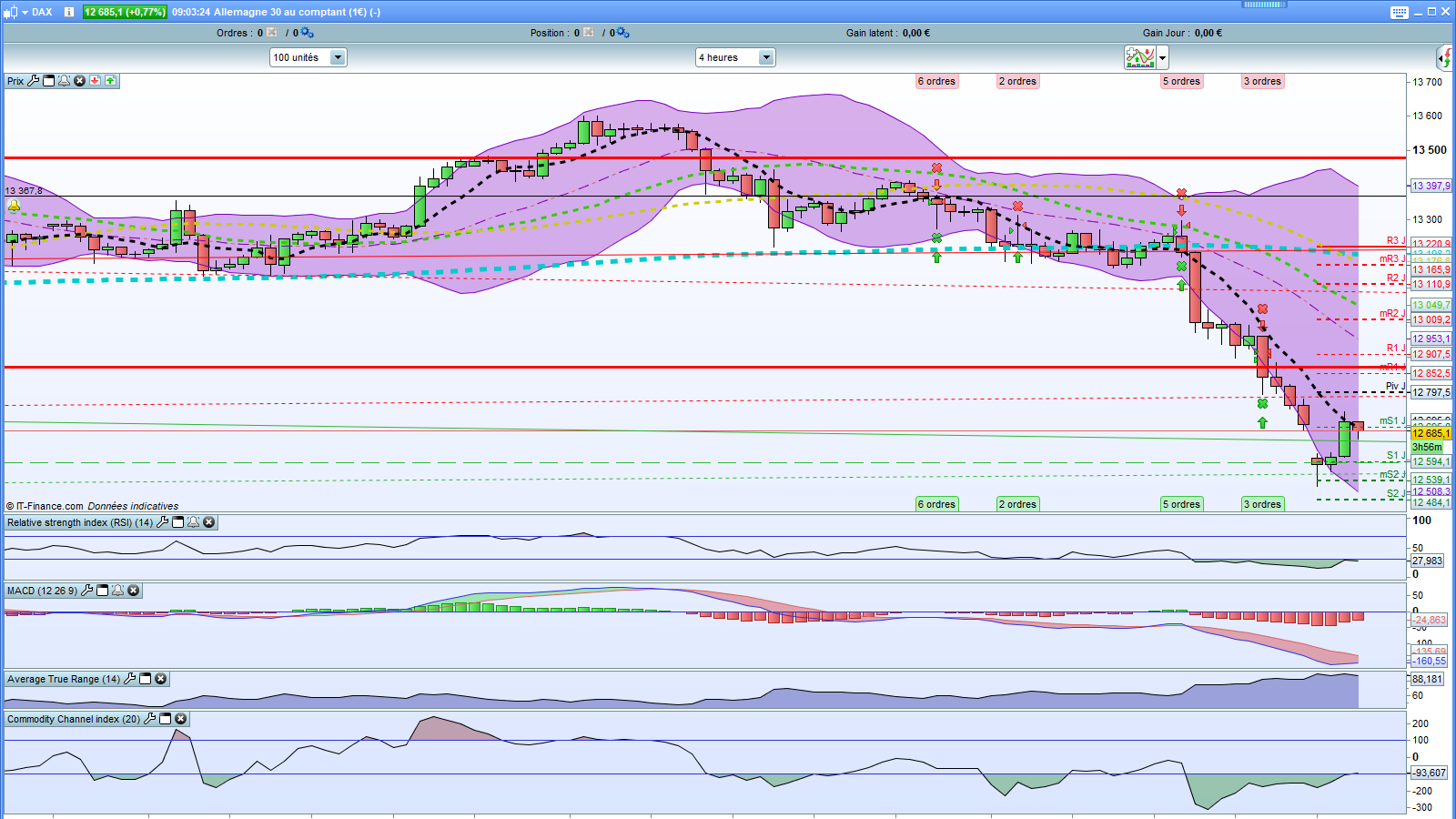The width and height of the screenshot is (1456, 819).
Task: Open MACD indicator settings wrench
Action: tap(87, 591)
